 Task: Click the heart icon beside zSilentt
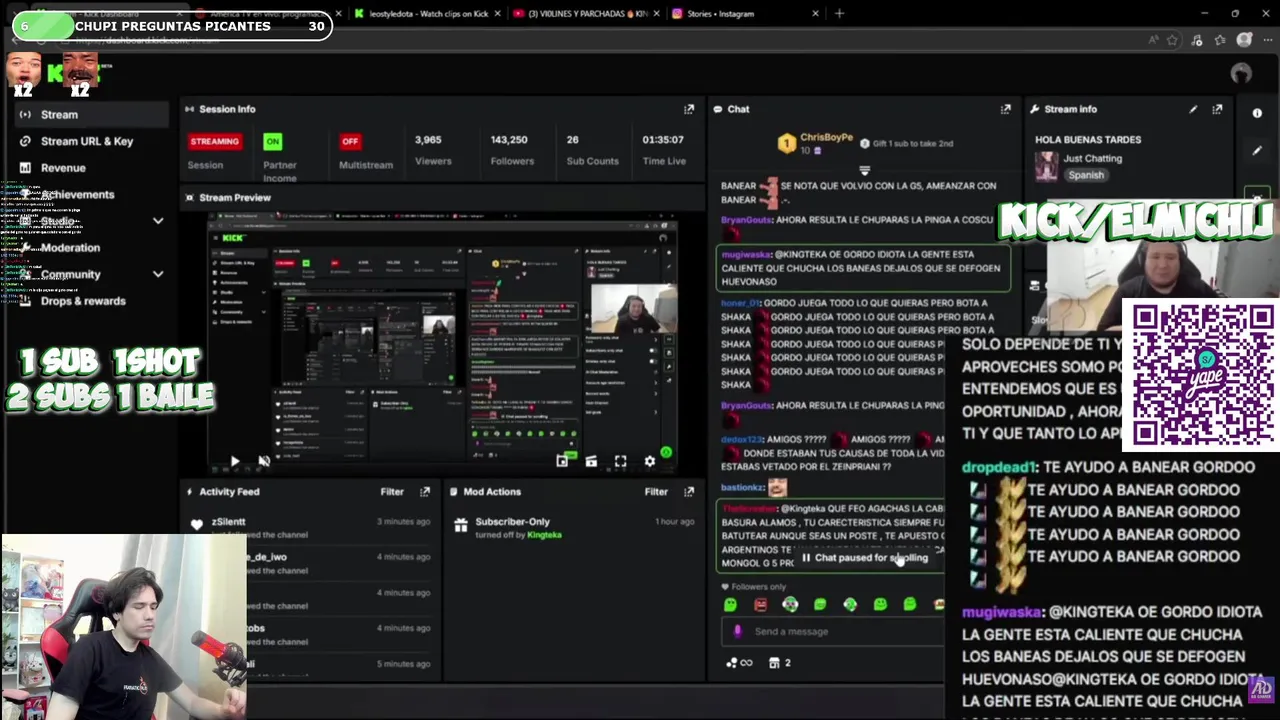point(197,524)
